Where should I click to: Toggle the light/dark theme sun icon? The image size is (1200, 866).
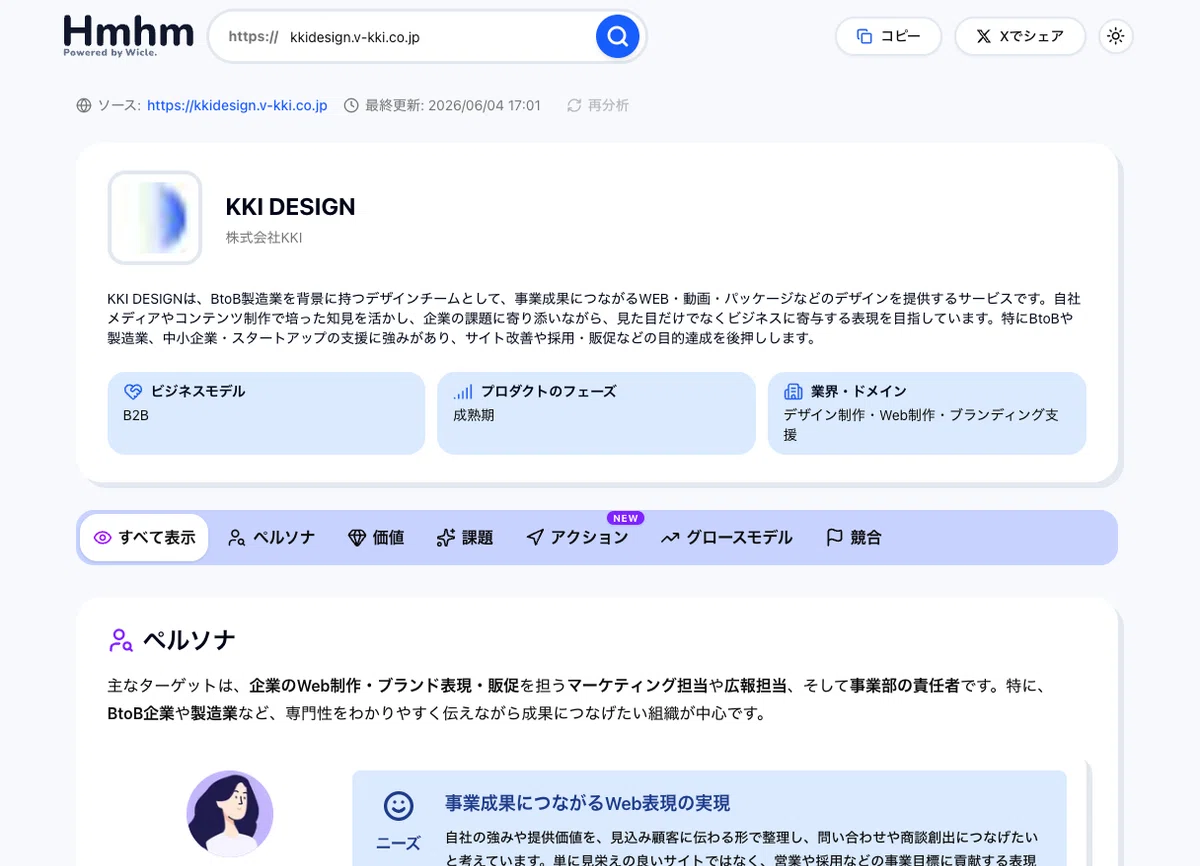1116,36
